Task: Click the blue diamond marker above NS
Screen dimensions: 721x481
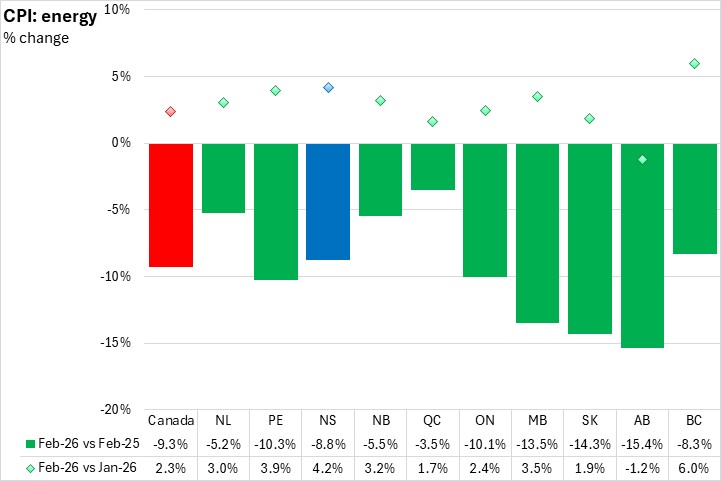Action: click(x=328, y=88)
